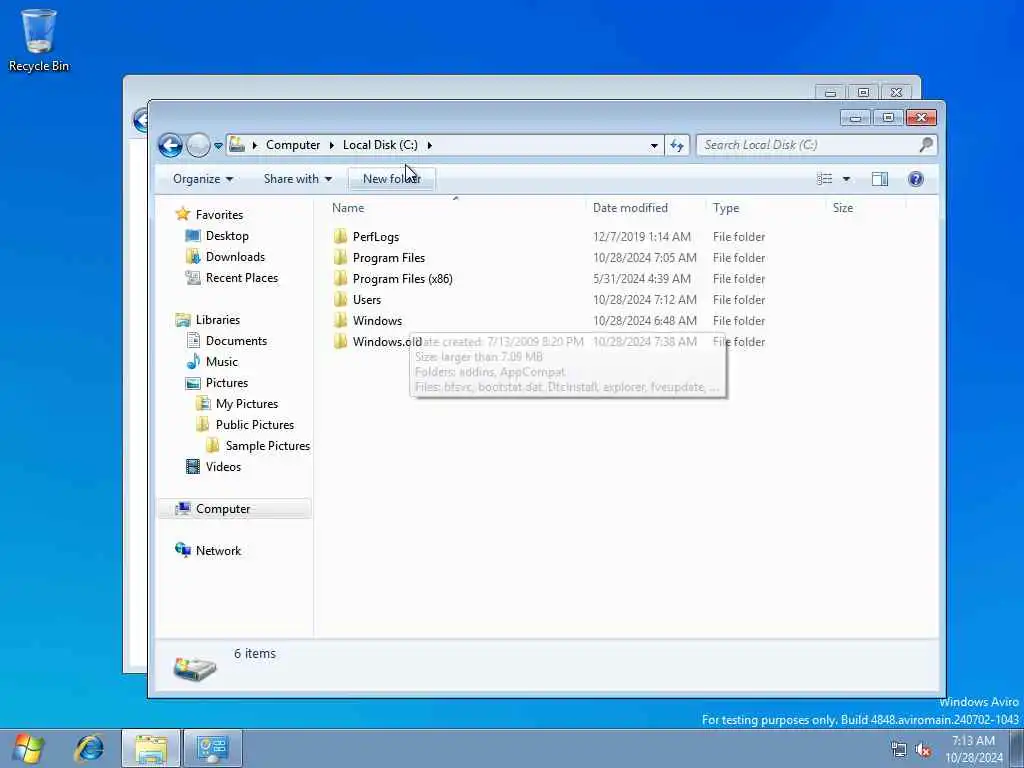Click the background window's Back arrow
This screenshot has width=1024, height=768.
(140, 121)
